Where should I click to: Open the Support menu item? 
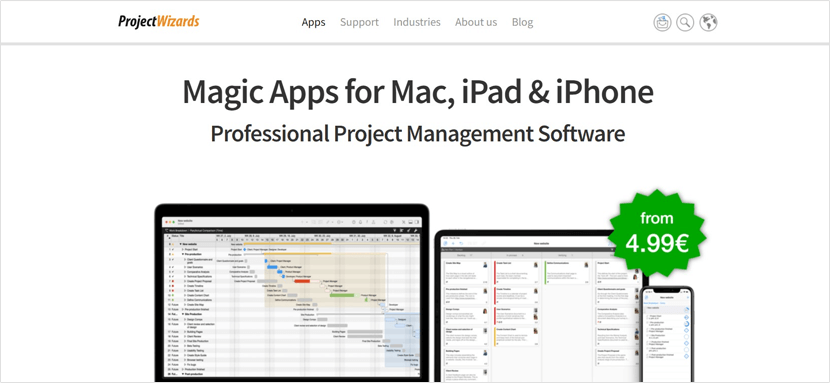(x=359, y=22)
